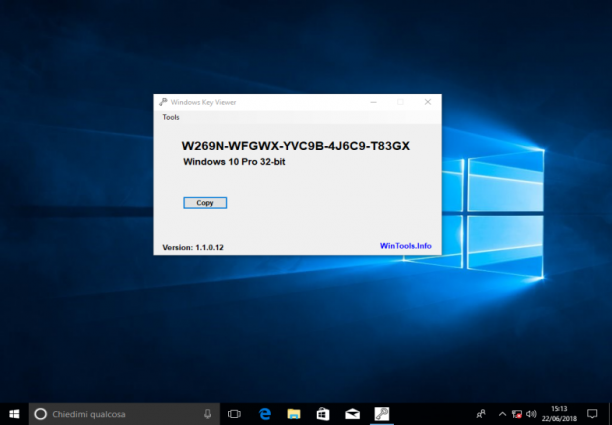Click the Copy button
The width and height of the screenshot is (612, 425).
pyautogui.click(x=205, y=203)
